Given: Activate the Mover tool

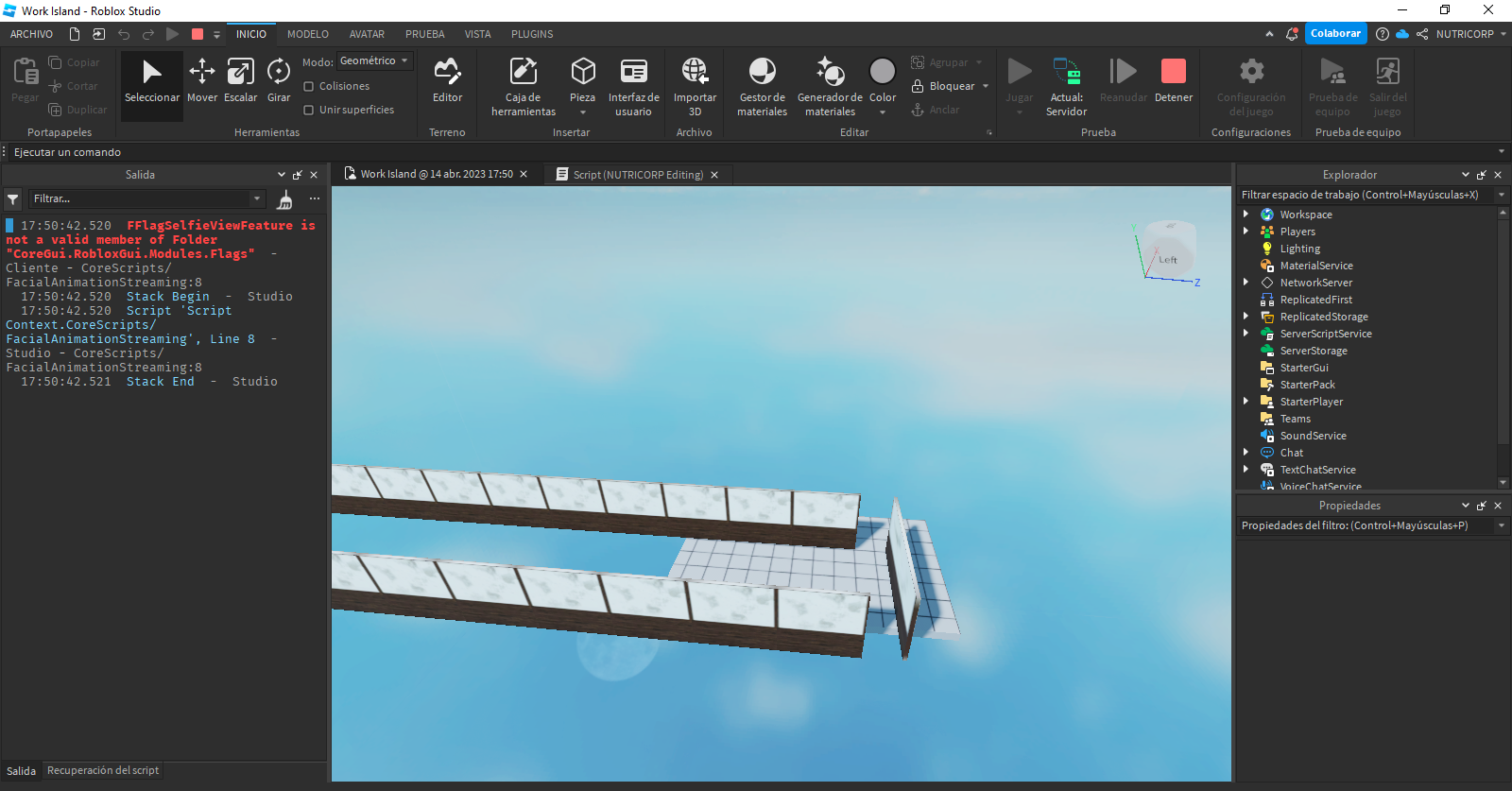Looking at the screenshot, I should coord(202,80).
